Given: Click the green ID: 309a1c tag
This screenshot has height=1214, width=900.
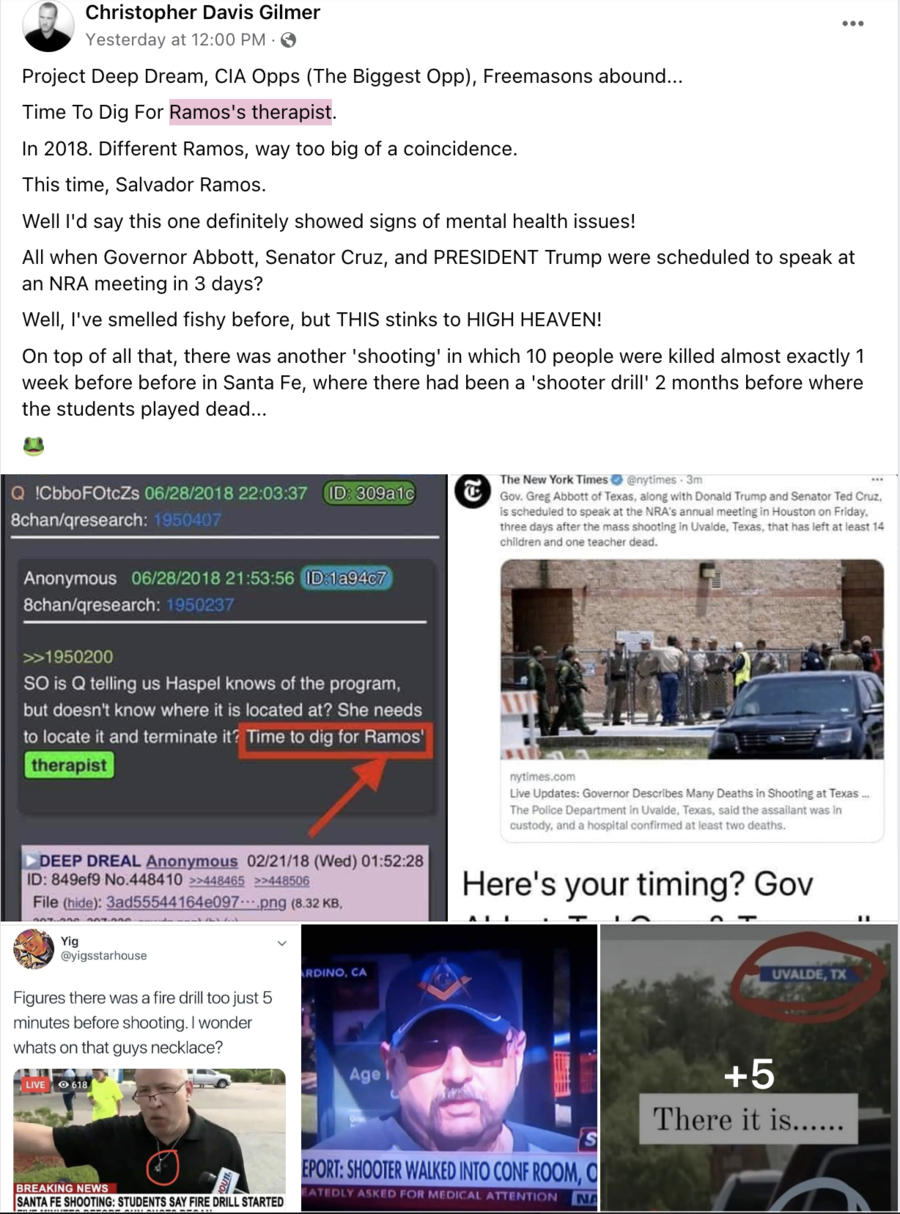Looking at the screenshot, I should click(368, 493).
